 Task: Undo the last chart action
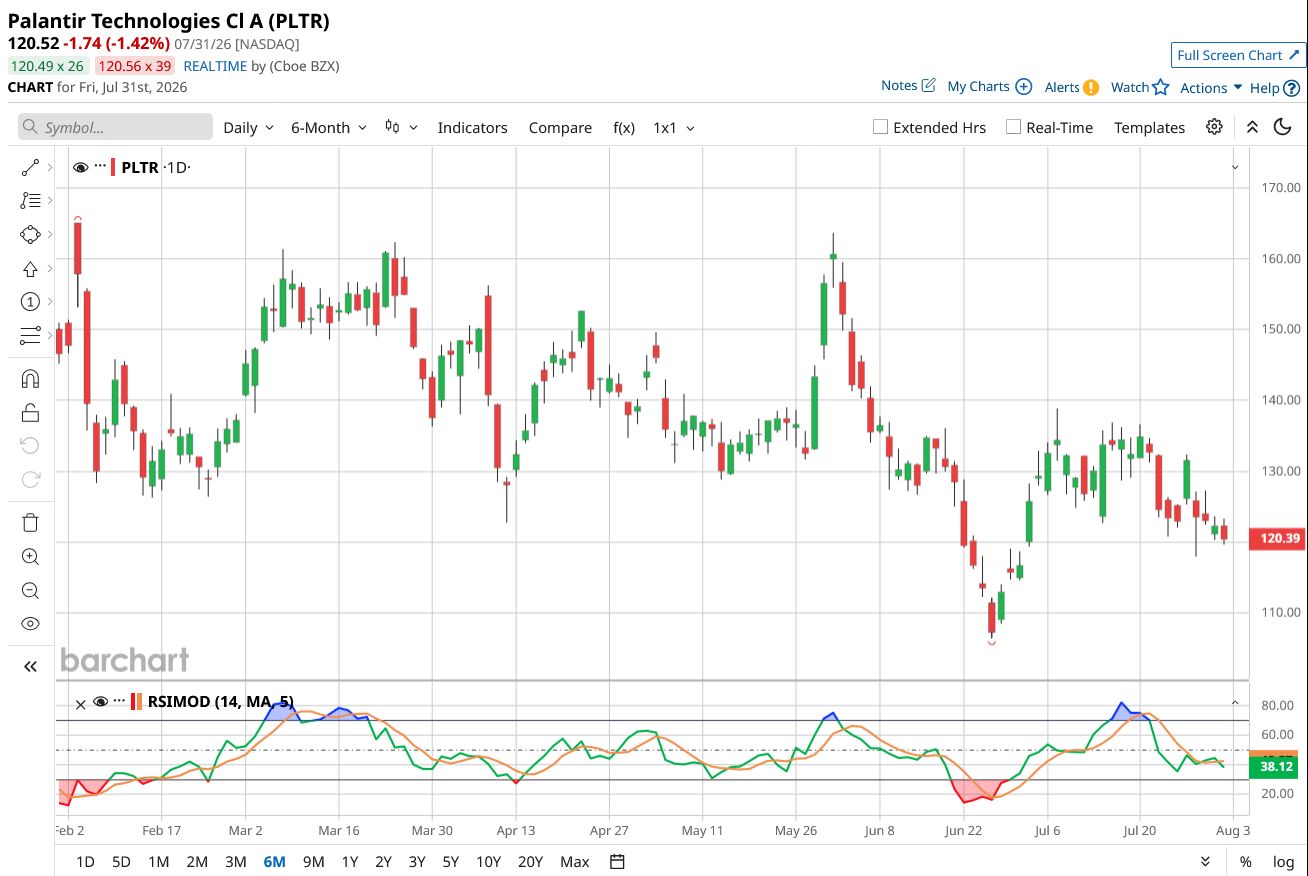30,446
